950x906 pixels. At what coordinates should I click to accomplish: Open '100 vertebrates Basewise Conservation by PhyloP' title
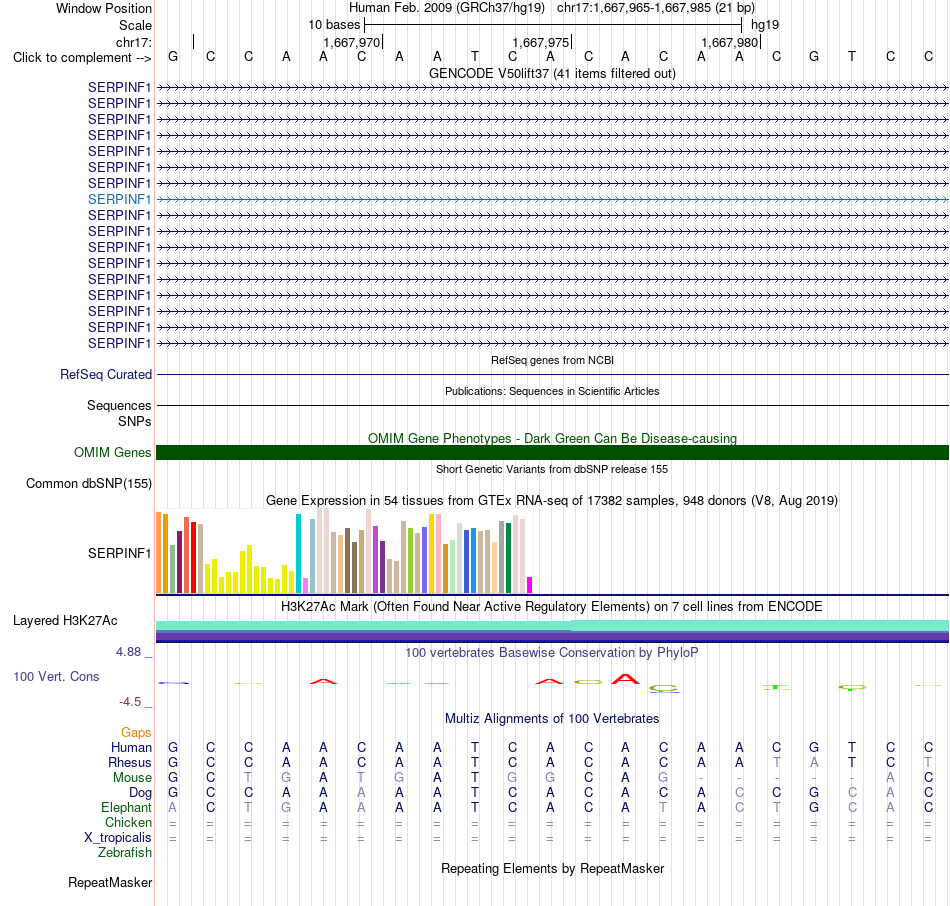tap(552, 653)
